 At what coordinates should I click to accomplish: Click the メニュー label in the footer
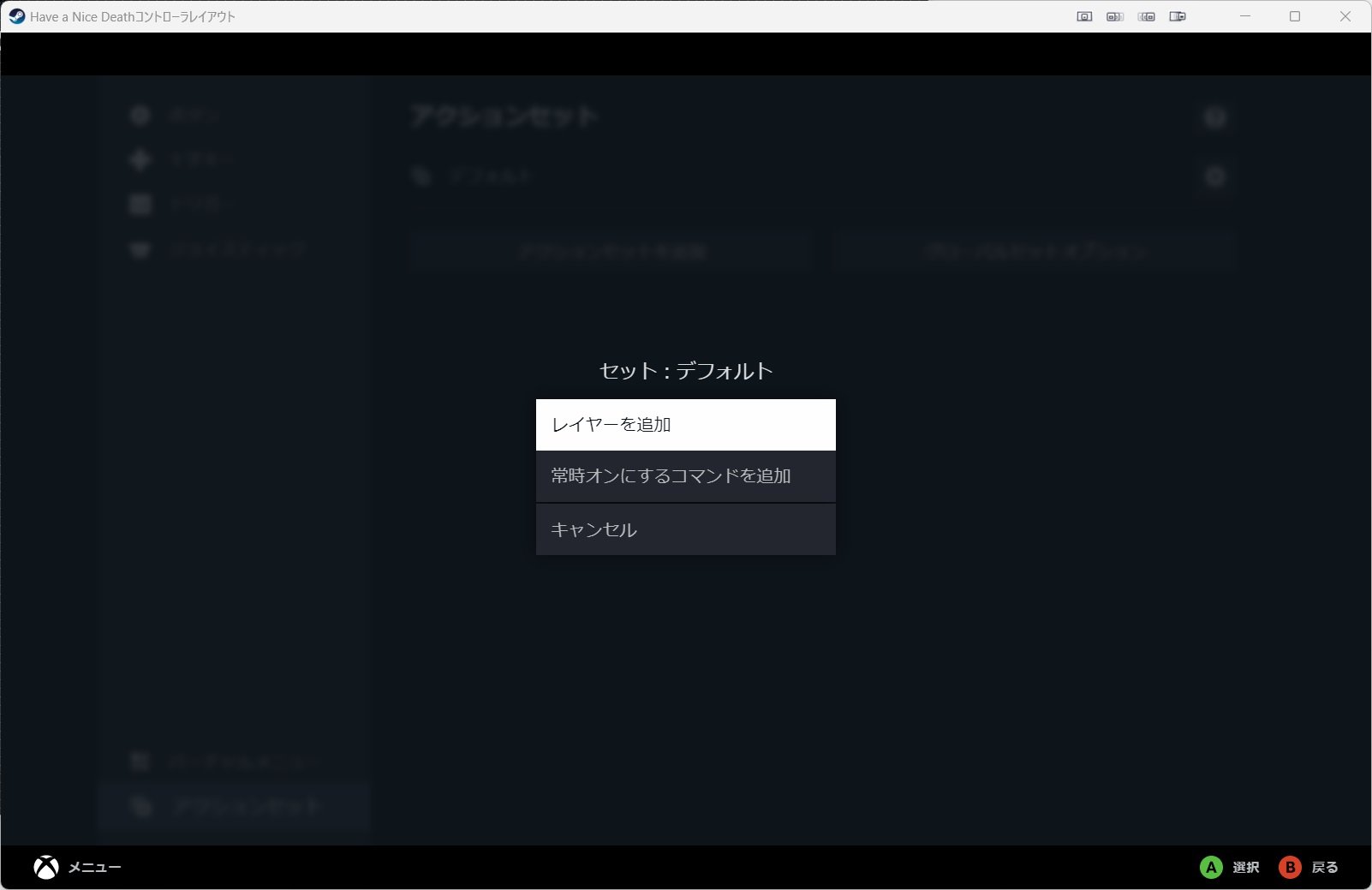94,867
